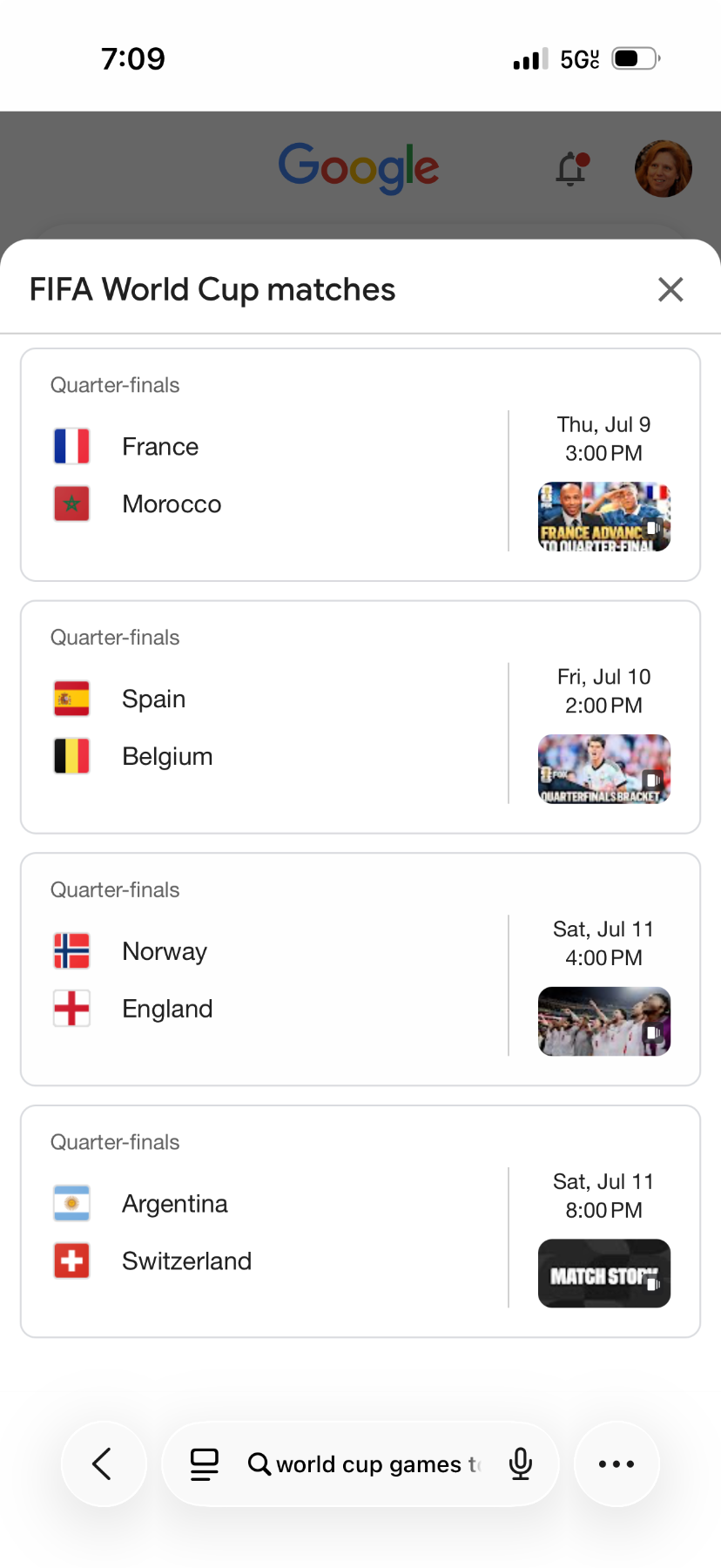
Task: Tap the microphone voice search icon
Action: pyautogui.click(x=521, y=1464)
